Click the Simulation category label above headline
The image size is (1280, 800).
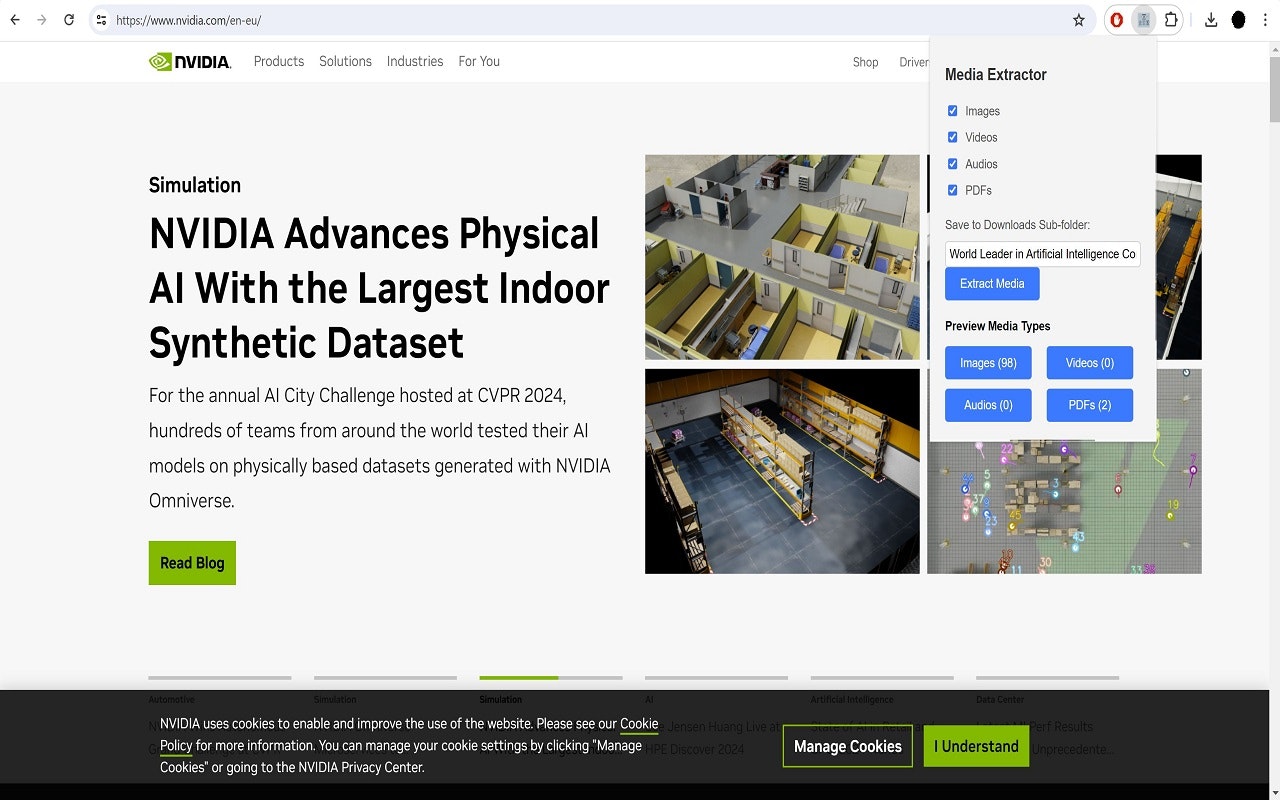195,185
